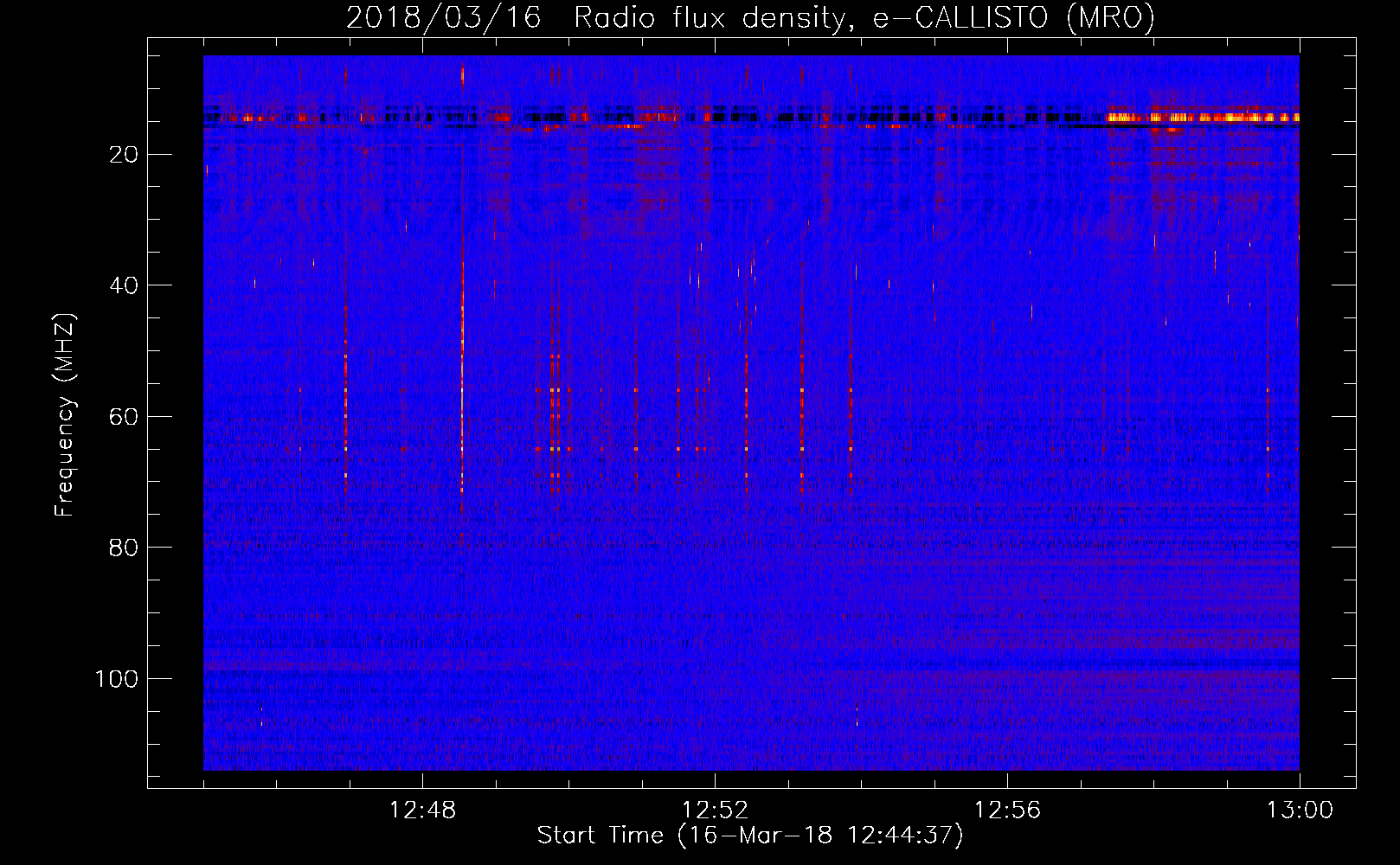Screen dimensions: 1400x865
Task: Click the plot title '2018/03/16 Radio flux density'
Action: (x=750, y=17)
